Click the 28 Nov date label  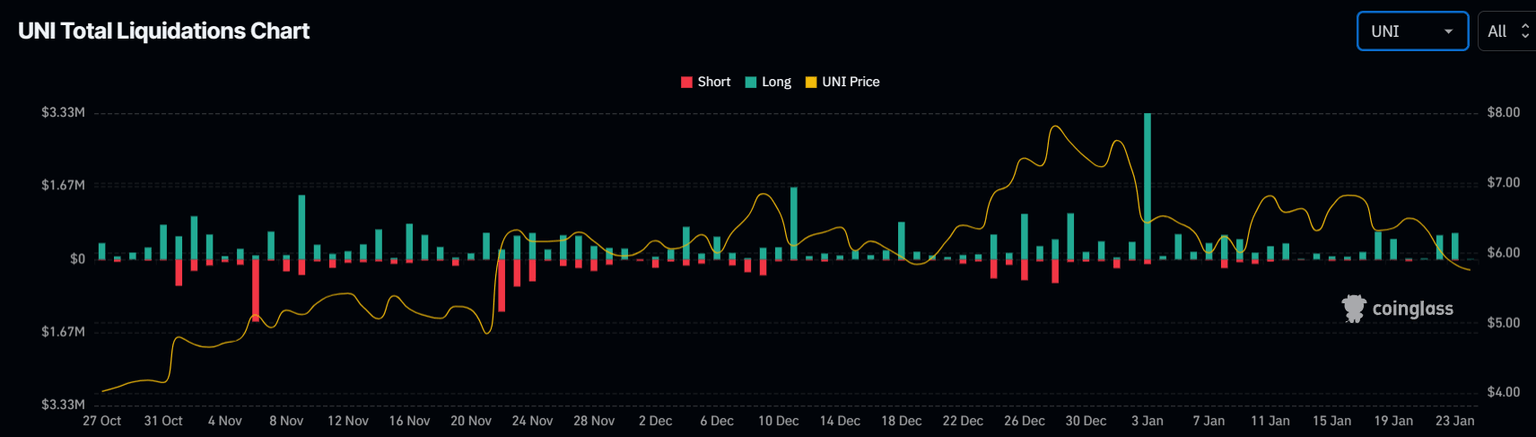(x=594, y=421)
